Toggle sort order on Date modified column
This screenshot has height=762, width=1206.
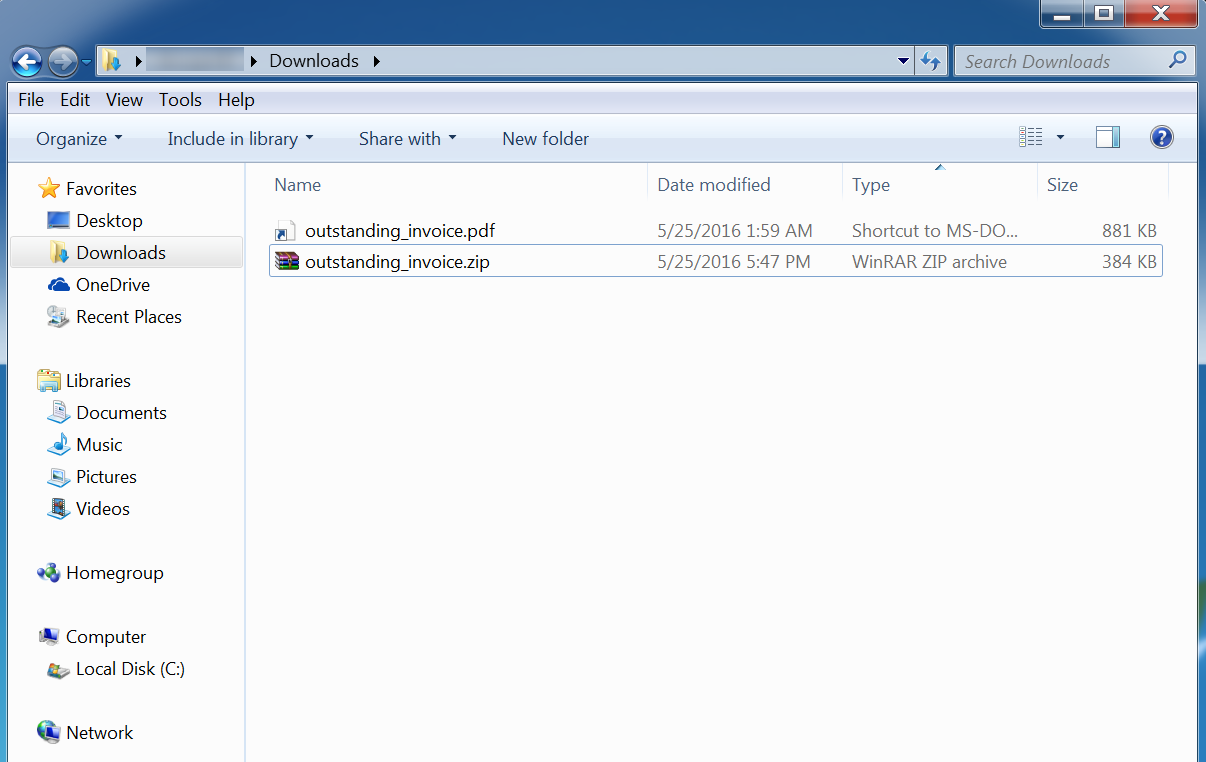click(714, 185)
